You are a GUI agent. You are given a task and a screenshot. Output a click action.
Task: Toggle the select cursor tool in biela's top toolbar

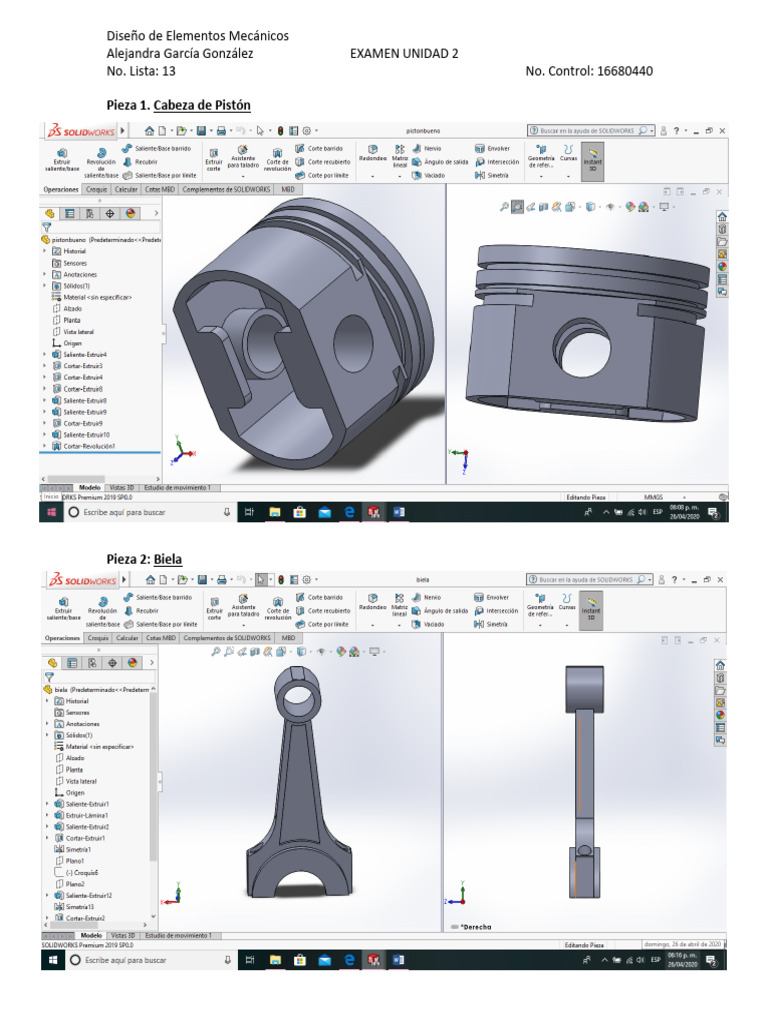[x=260, y=578]
